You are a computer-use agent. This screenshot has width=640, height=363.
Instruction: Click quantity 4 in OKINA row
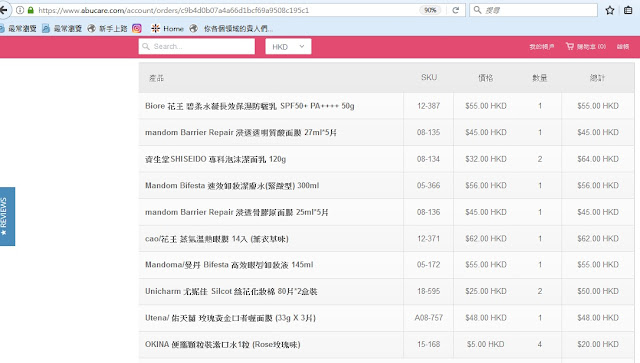[540, 345]
